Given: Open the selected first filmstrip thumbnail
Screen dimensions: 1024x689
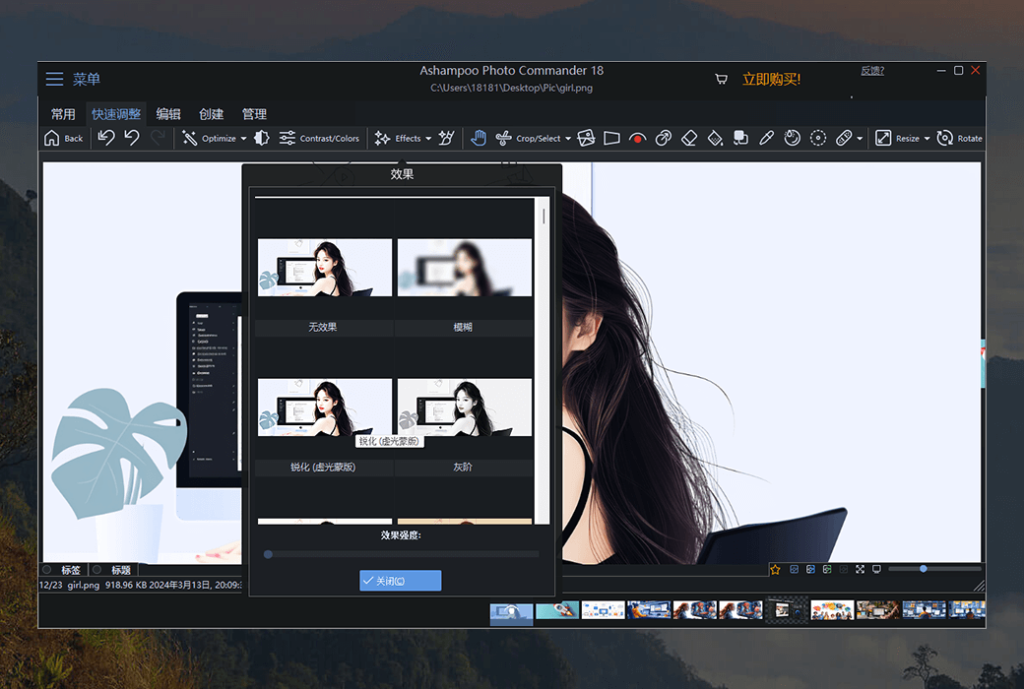Looking at the screenshot, I should pos(511,613).
